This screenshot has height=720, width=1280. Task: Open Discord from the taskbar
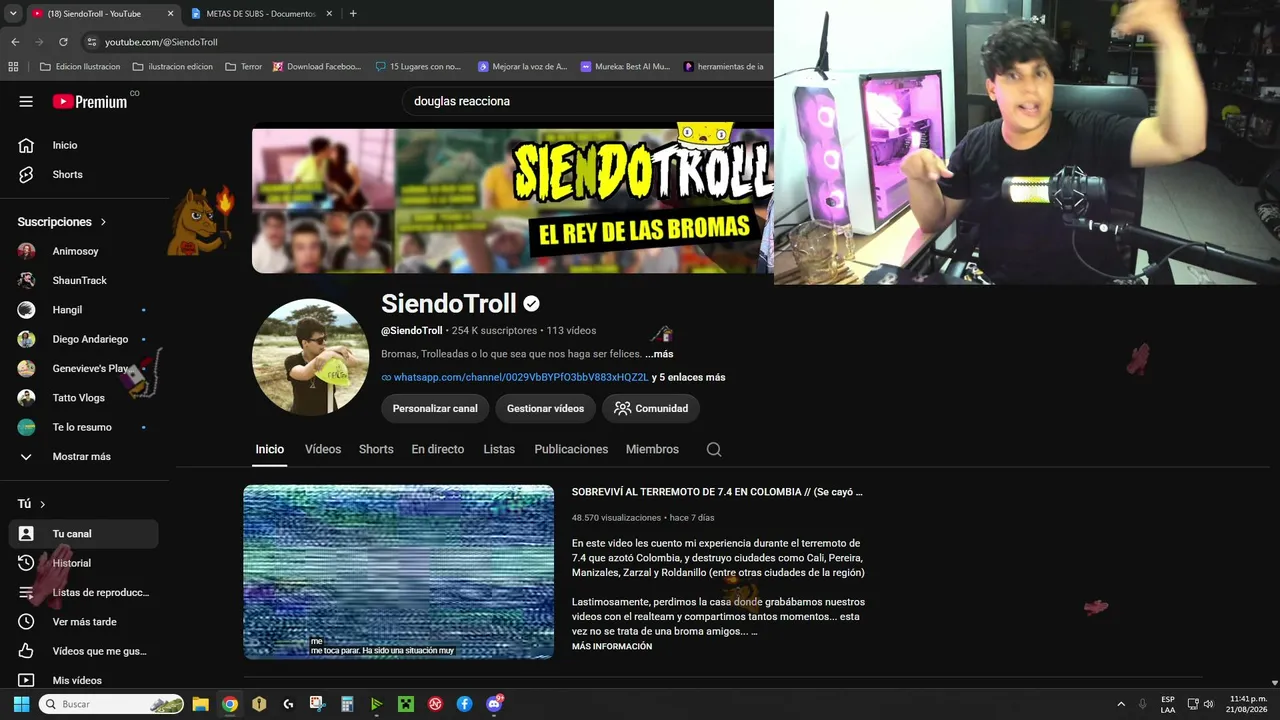494,704
